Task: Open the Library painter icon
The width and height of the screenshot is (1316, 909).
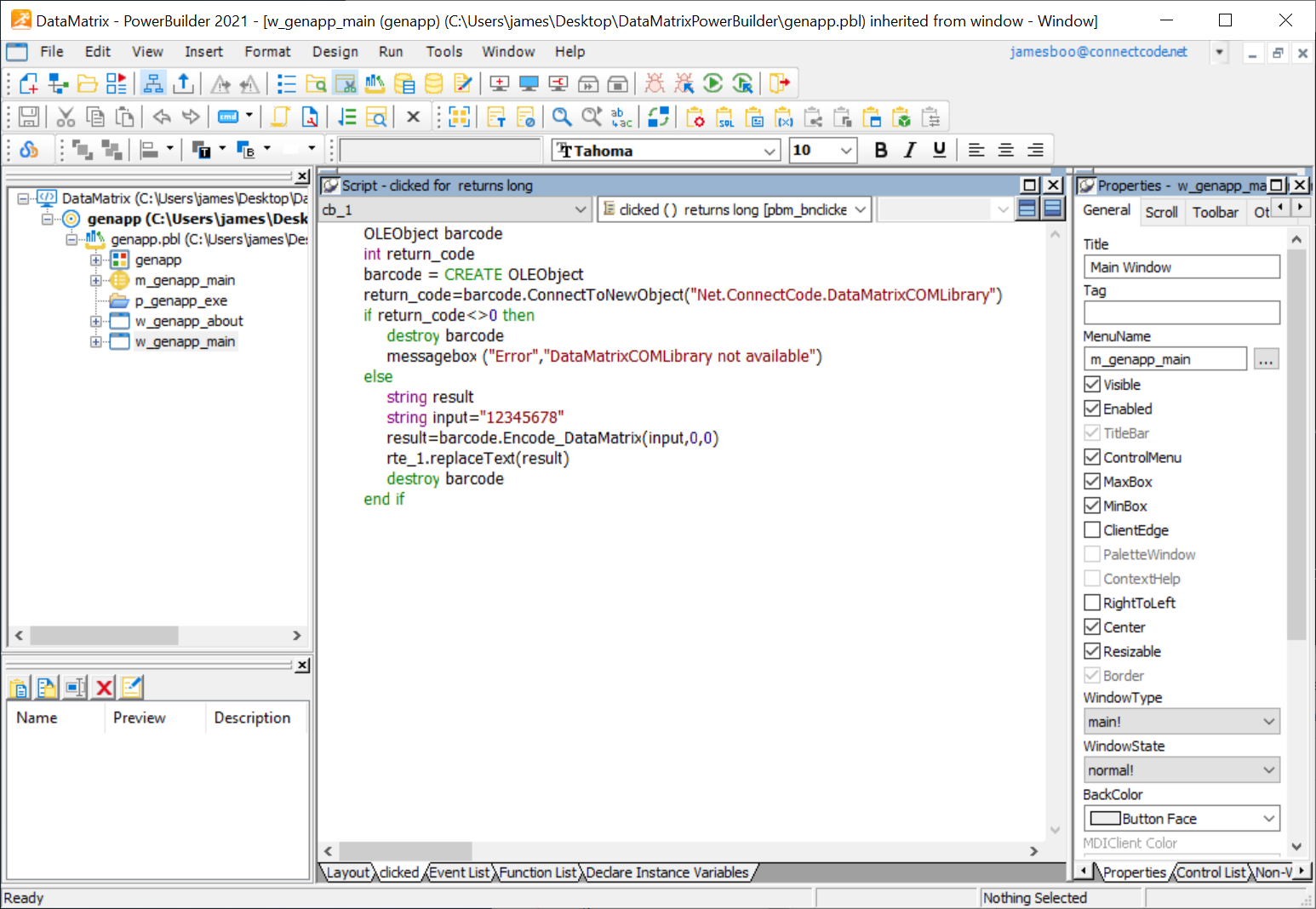Action: pyautogui.click(x=375, y=83)
